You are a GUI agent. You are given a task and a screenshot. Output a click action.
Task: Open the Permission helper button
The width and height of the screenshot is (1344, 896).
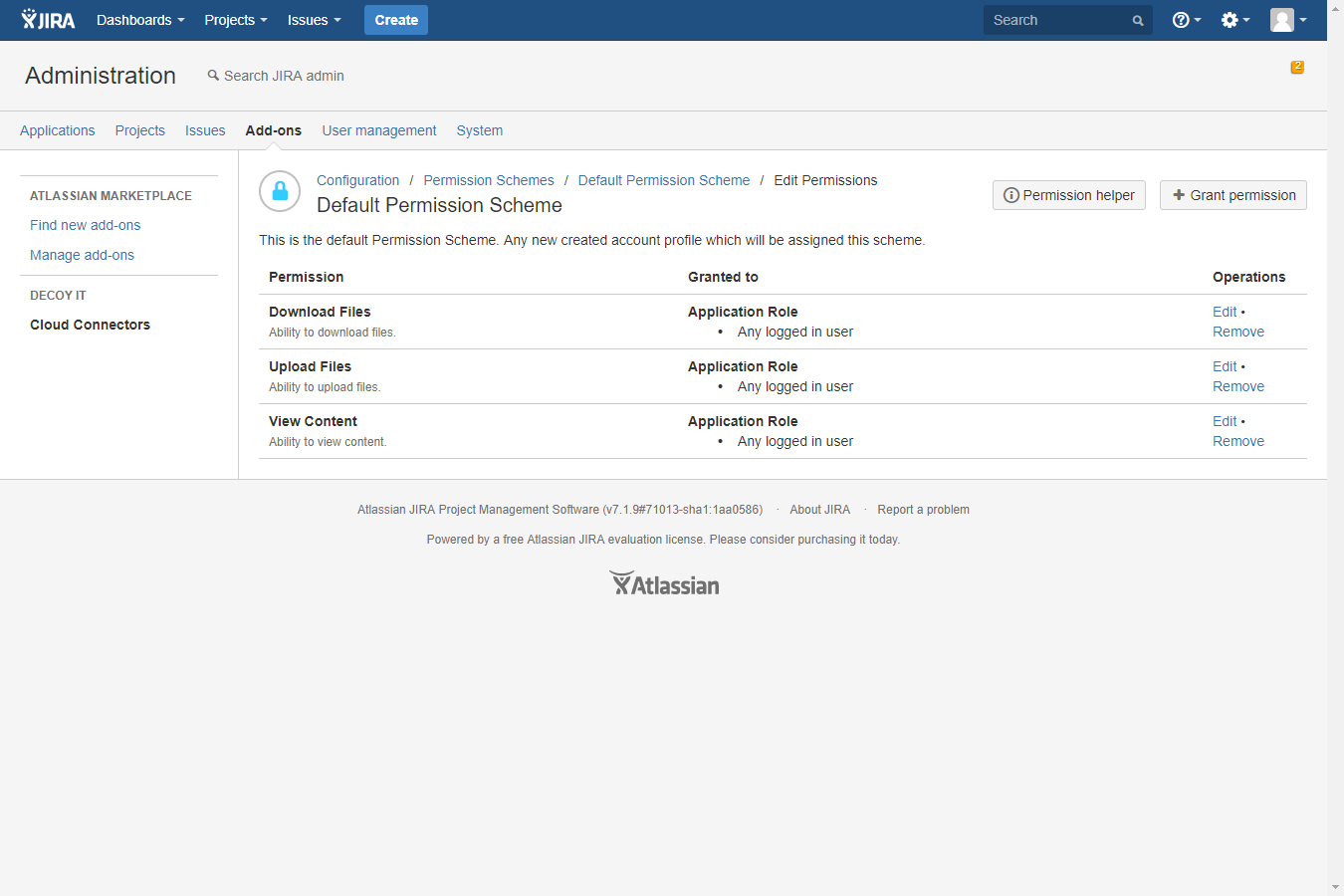point(1069,195)
